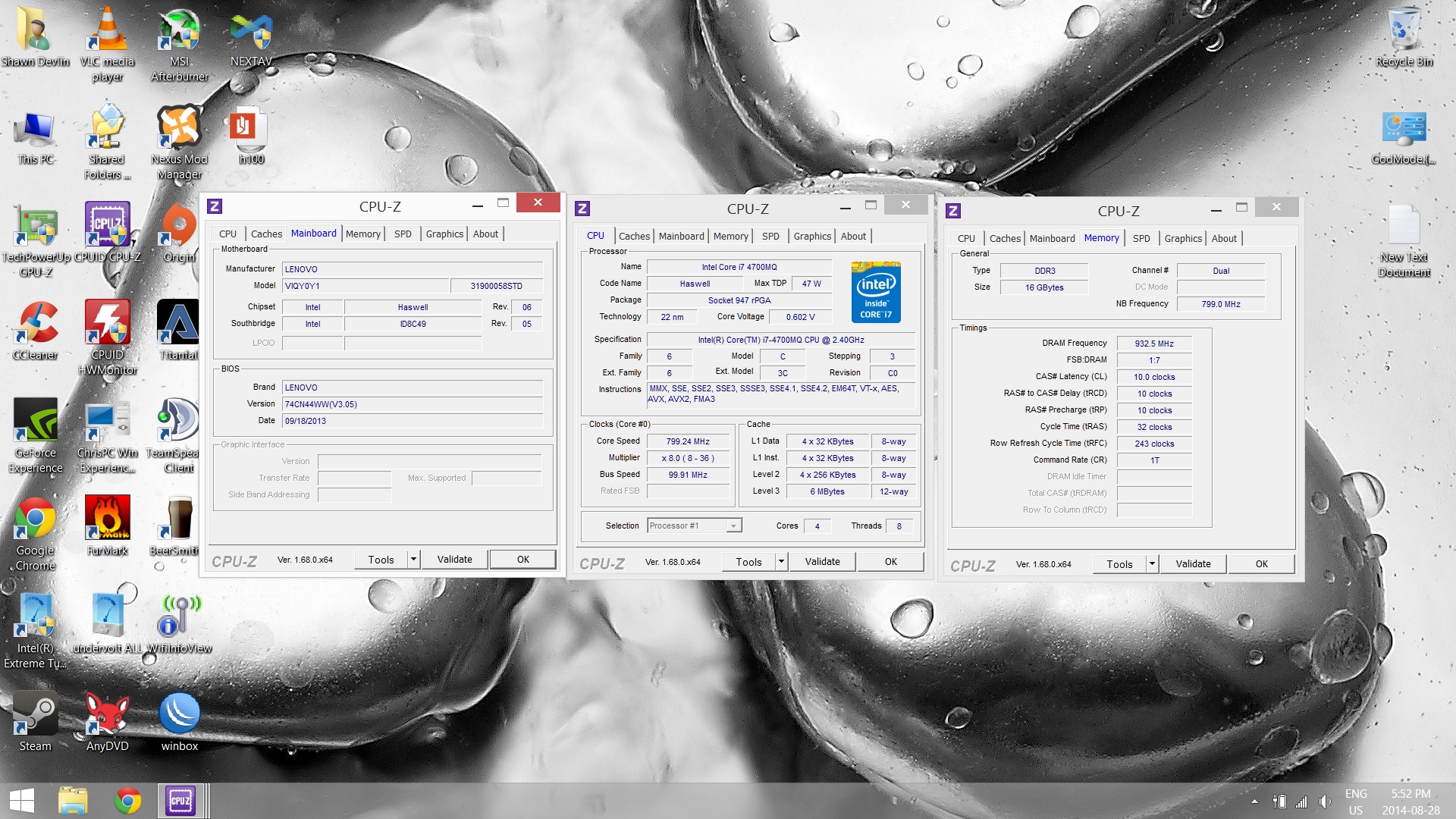Open CPUID CPU-Z desktop icon
The width and height of the screenshot is (1456, 819).
coord(107,234)
